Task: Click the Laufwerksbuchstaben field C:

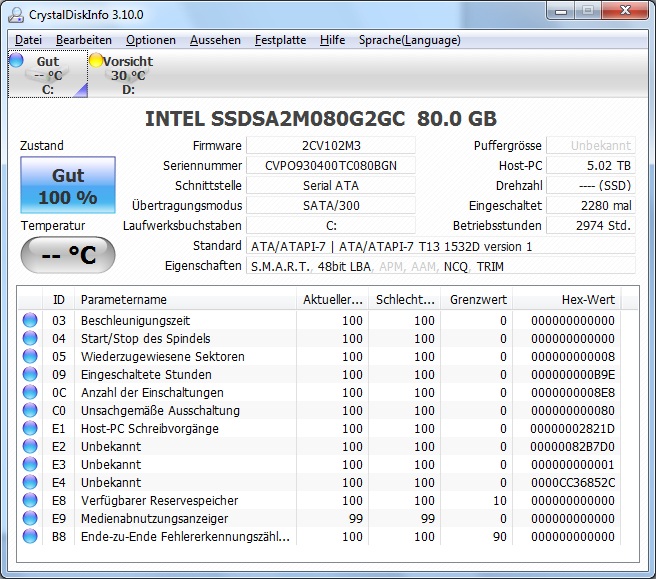Action: coord(331,226)
